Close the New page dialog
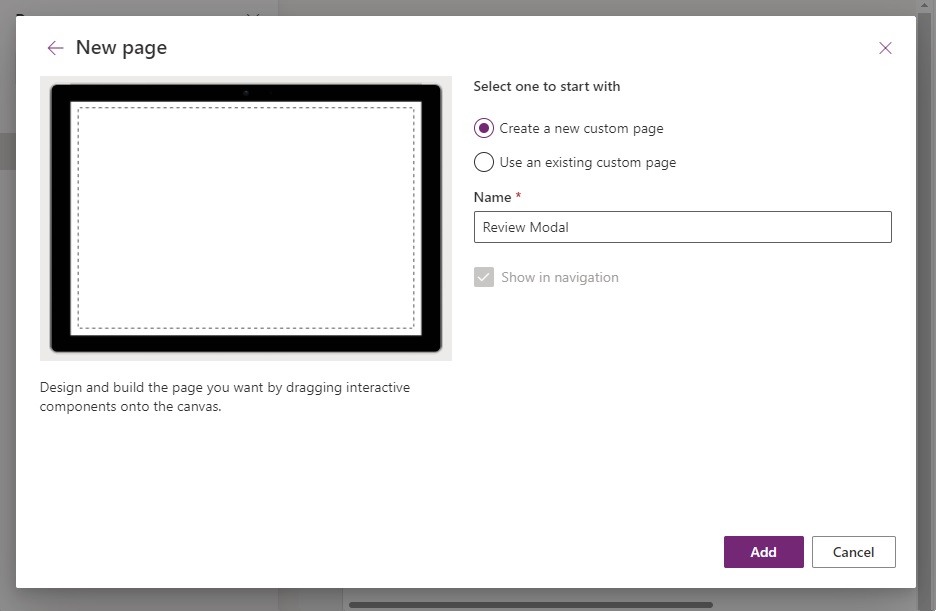The width and height of the screenshot is (936, 611). click(x=885, y=47)
